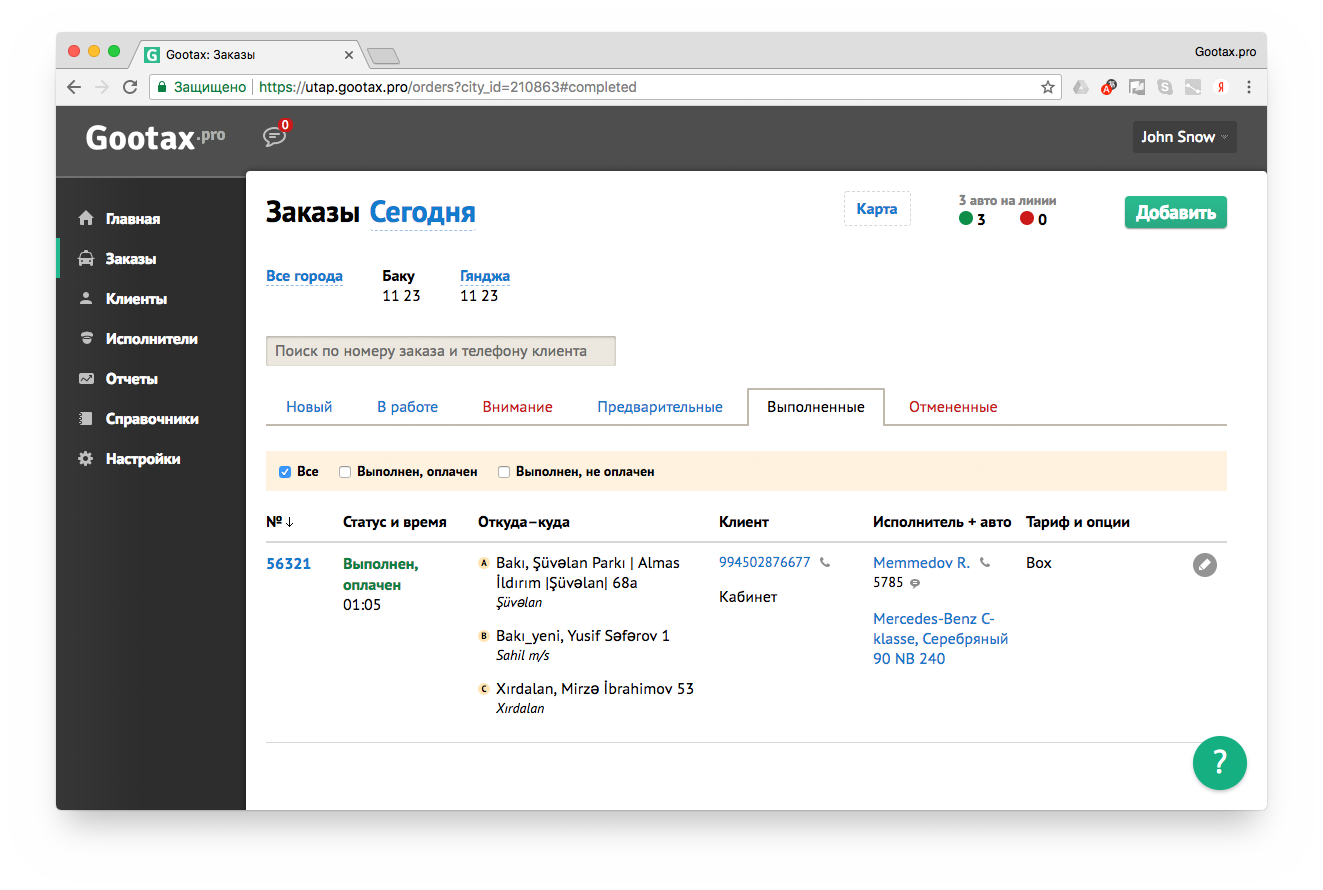Open the John Snow user dropdown
1323x890 pixels.
1184,137
